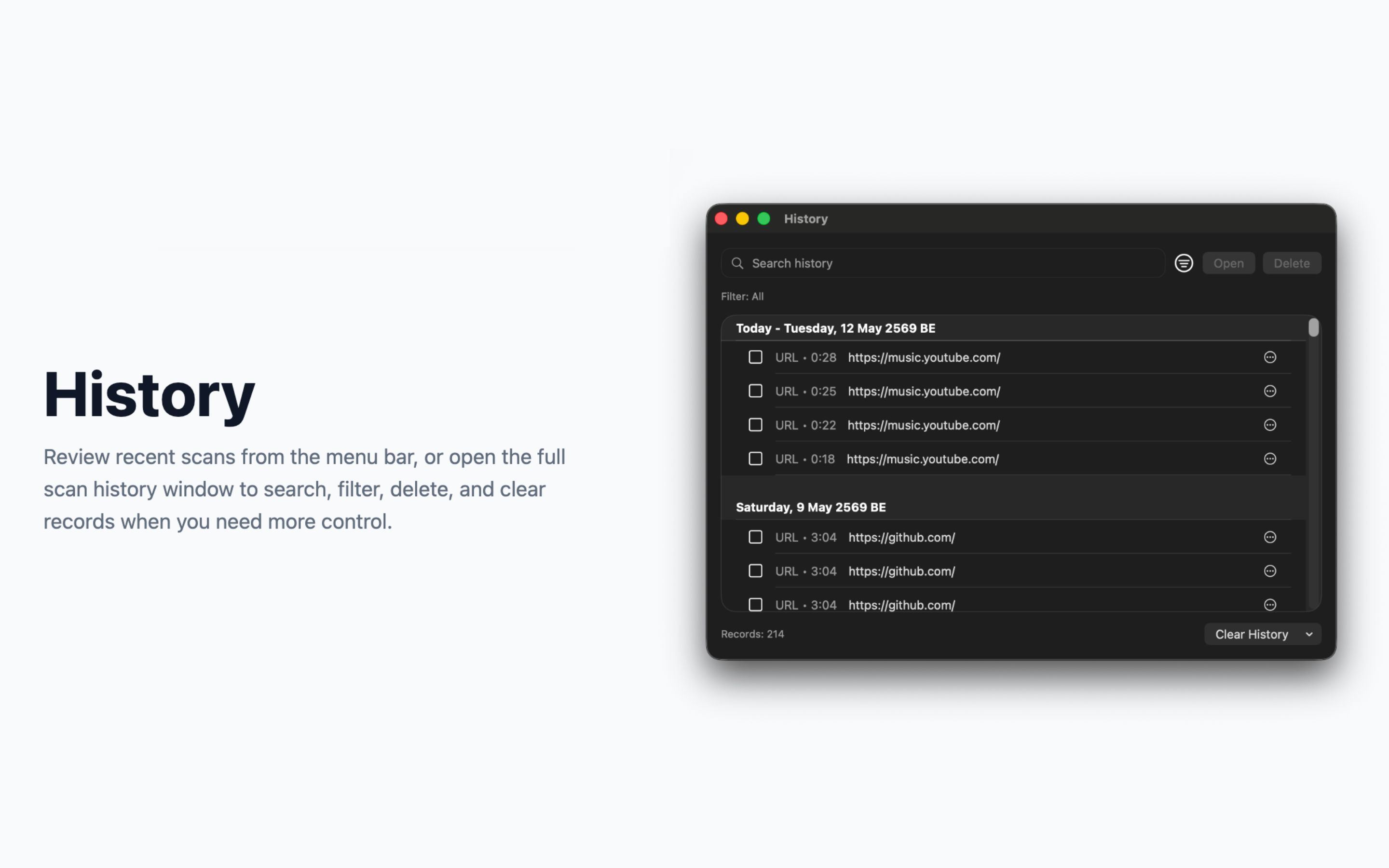The image size is (1389, 868).
Task: Click the 'Saturday, 9 May 2569 BE' header
Action: (x=810, y=507)
